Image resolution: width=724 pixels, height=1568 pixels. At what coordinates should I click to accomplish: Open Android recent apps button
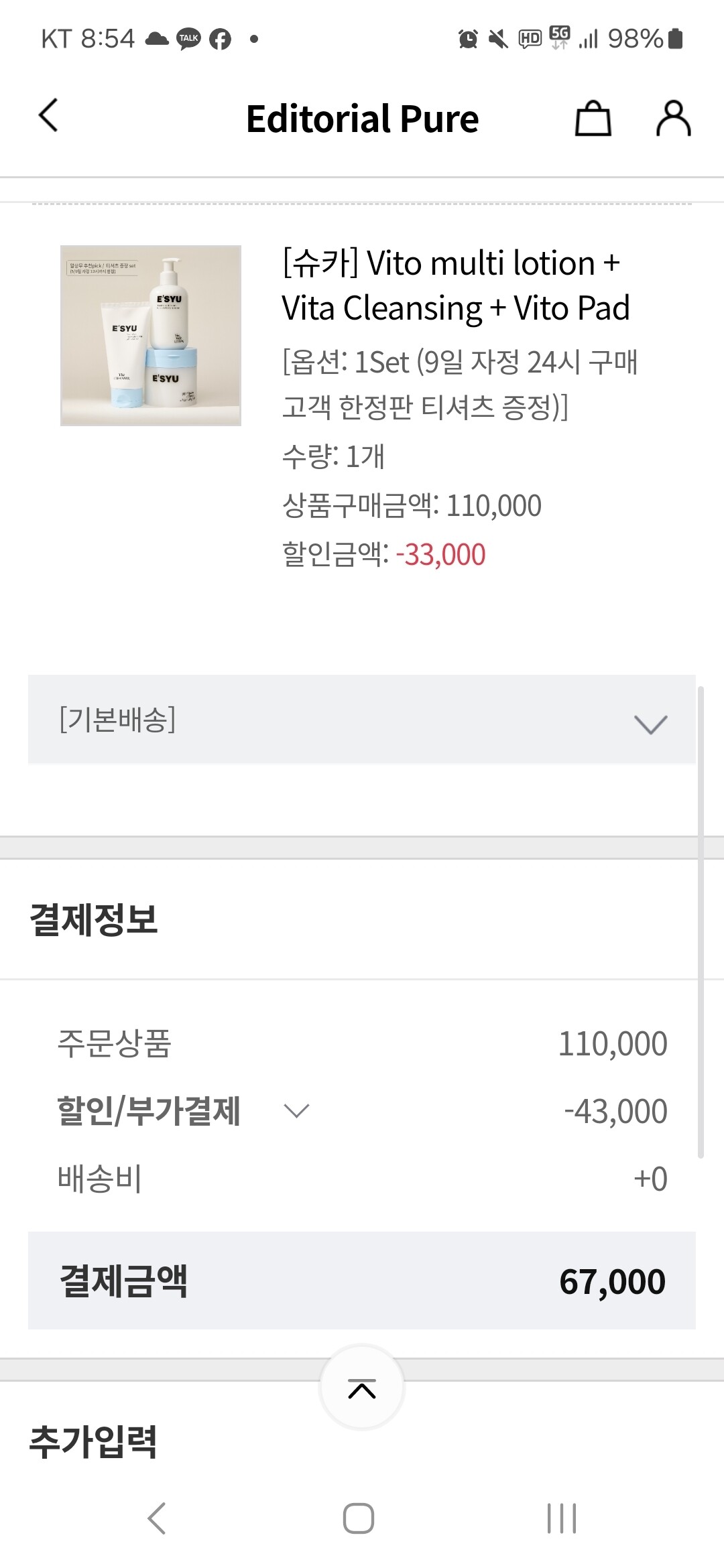point(561,1518)
